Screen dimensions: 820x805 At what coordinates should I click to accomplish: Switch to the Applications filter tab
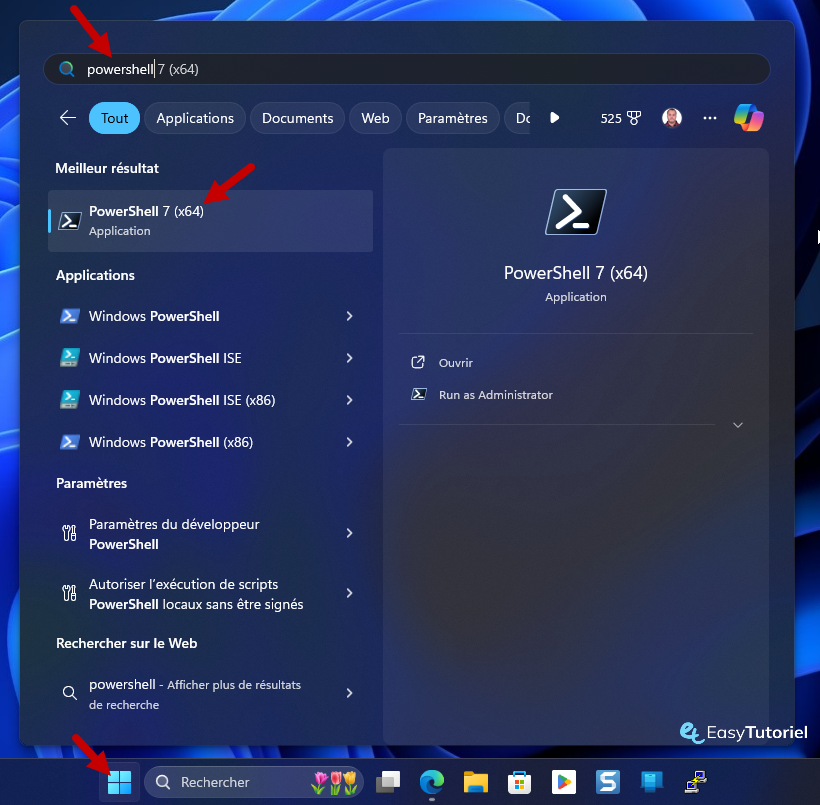pos(195,118)
